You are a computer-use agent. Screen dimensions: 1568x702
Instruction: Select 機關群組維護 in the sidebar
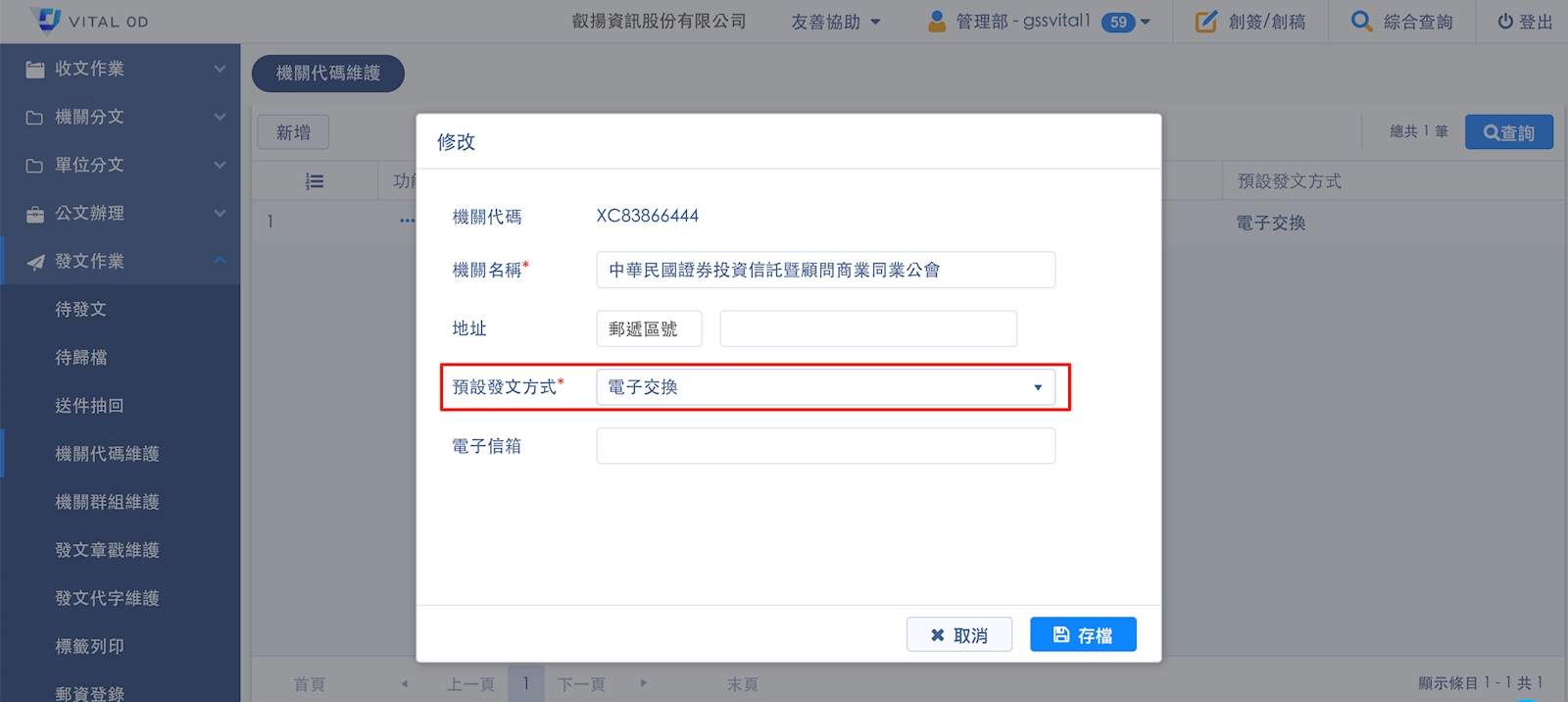(x=107, y=502)
